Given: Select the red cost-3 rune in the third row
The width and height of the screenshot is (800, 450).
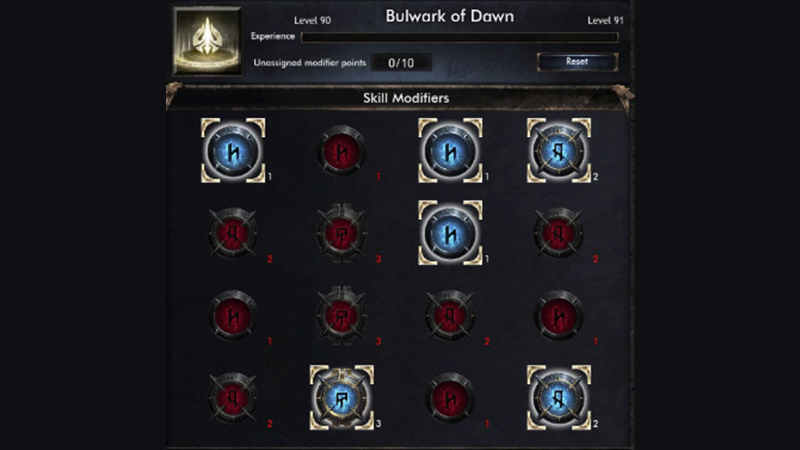Looking at the screenshot, I should point(341,315).
